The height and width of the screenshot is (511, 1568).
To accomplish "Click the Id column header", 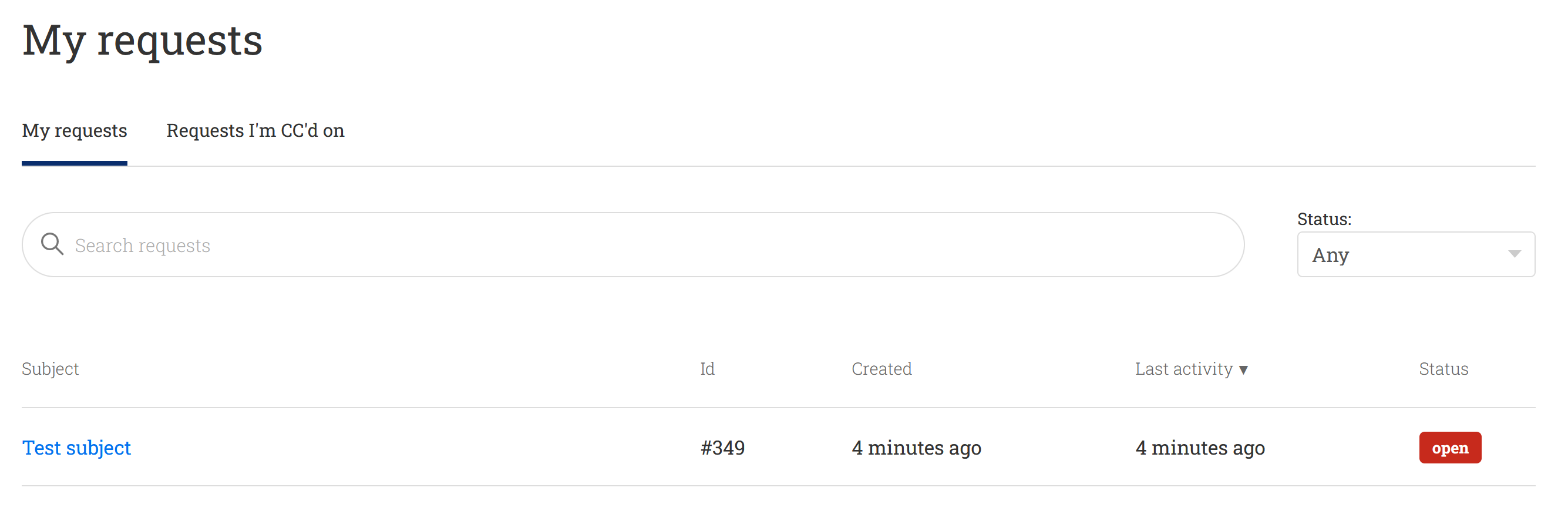I will coord(706,368).
